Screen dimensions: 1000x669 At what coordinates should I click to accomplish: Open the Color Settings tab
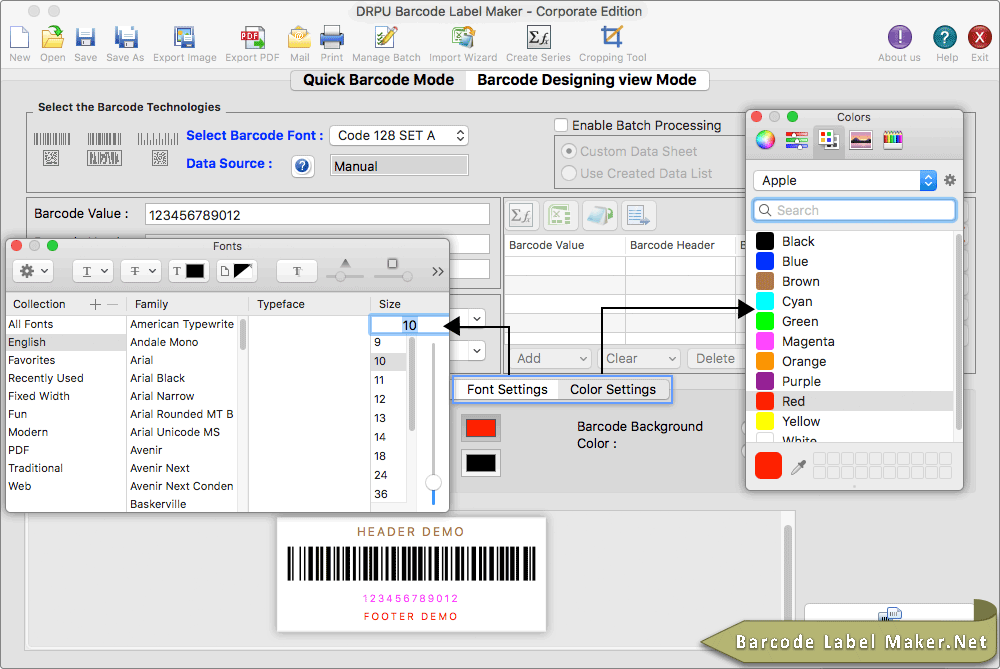(613, 390)
